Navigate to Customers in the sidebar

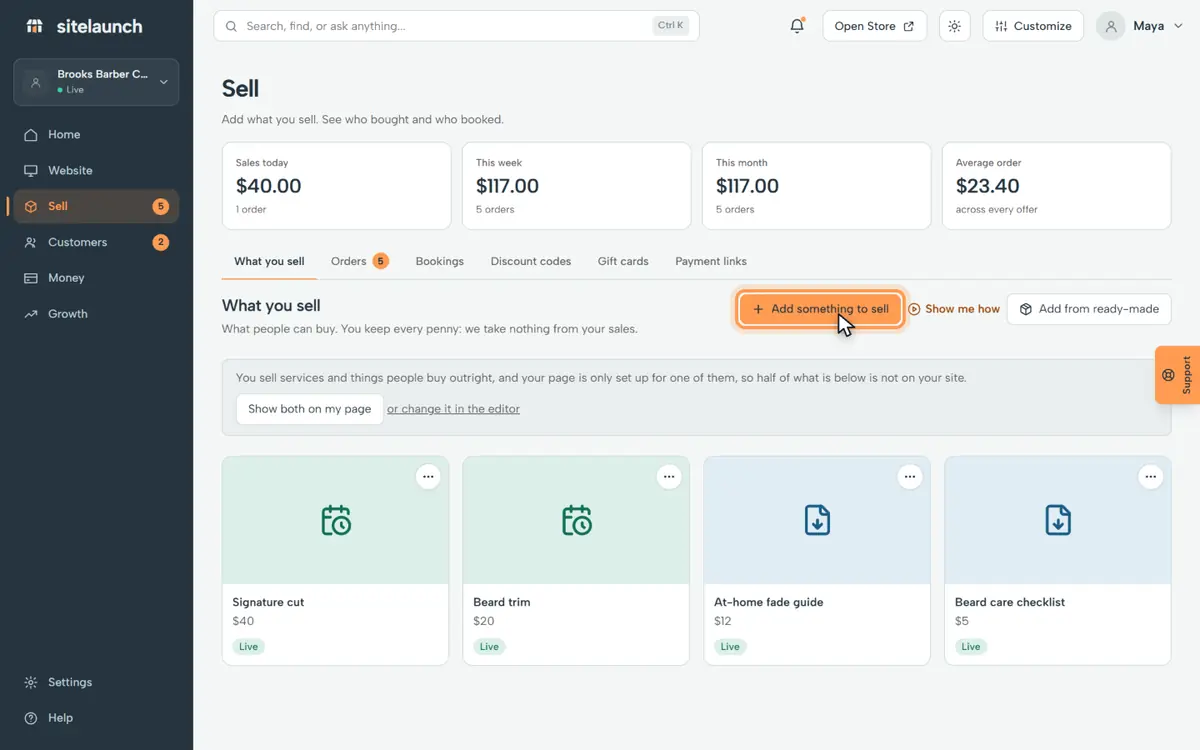click(x=96, y=242)
